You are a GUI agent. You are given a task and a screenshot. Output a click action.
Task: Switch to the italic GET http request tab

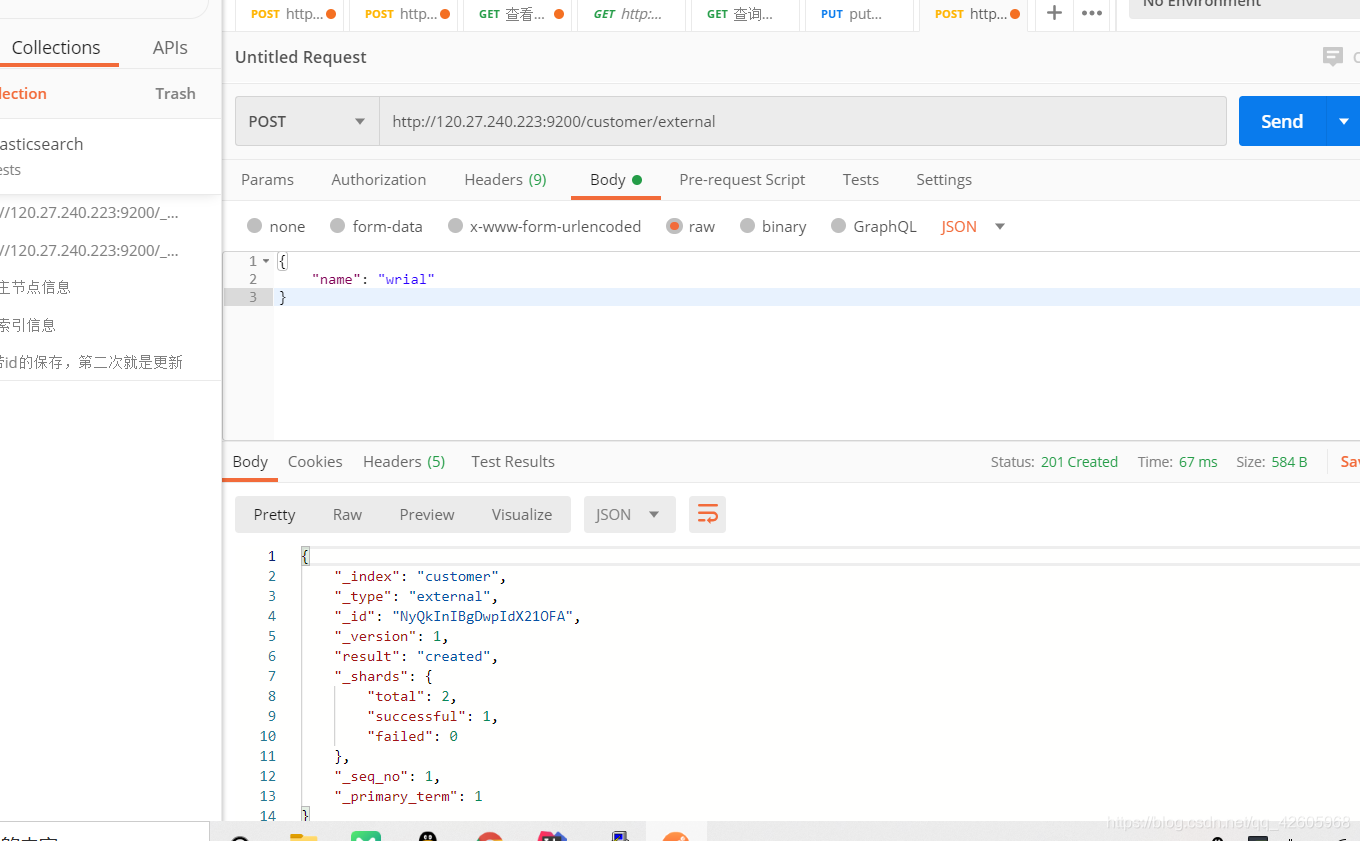(632, 14)
